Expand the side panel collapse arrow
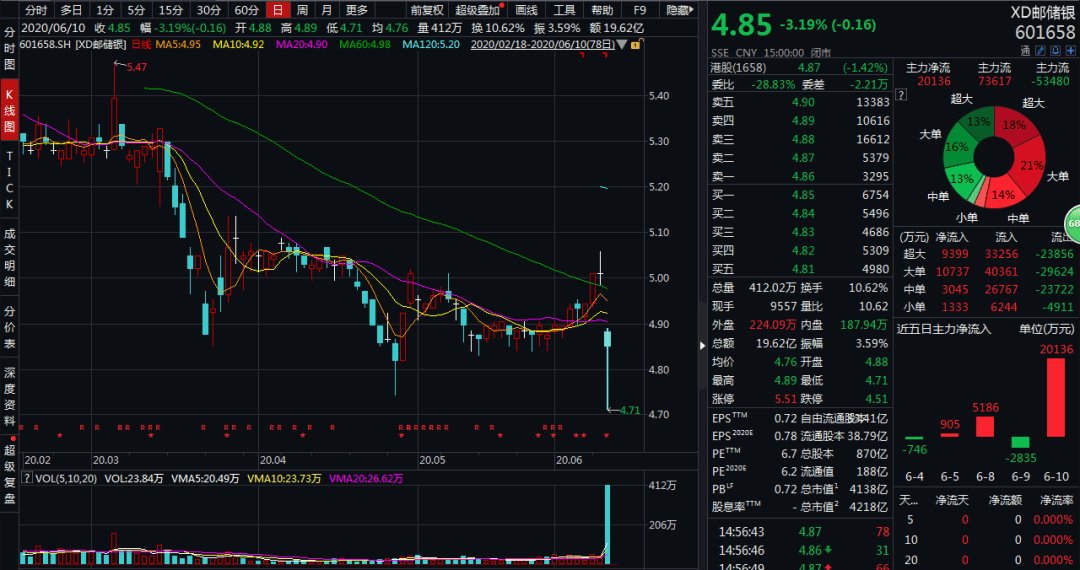Screen dimensions: 1080x570 (x=702, y=346)
